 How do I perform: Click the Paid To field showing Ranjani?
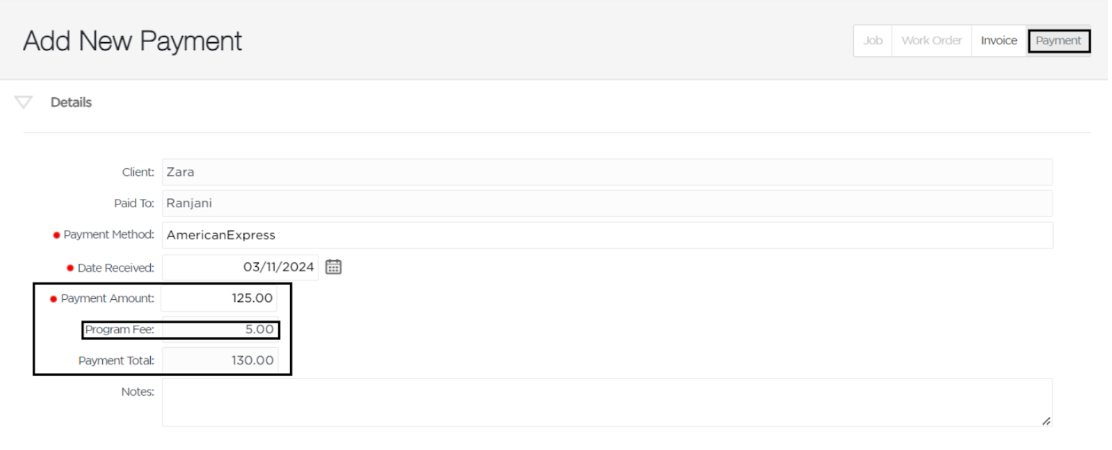click(x=607, y=203)
